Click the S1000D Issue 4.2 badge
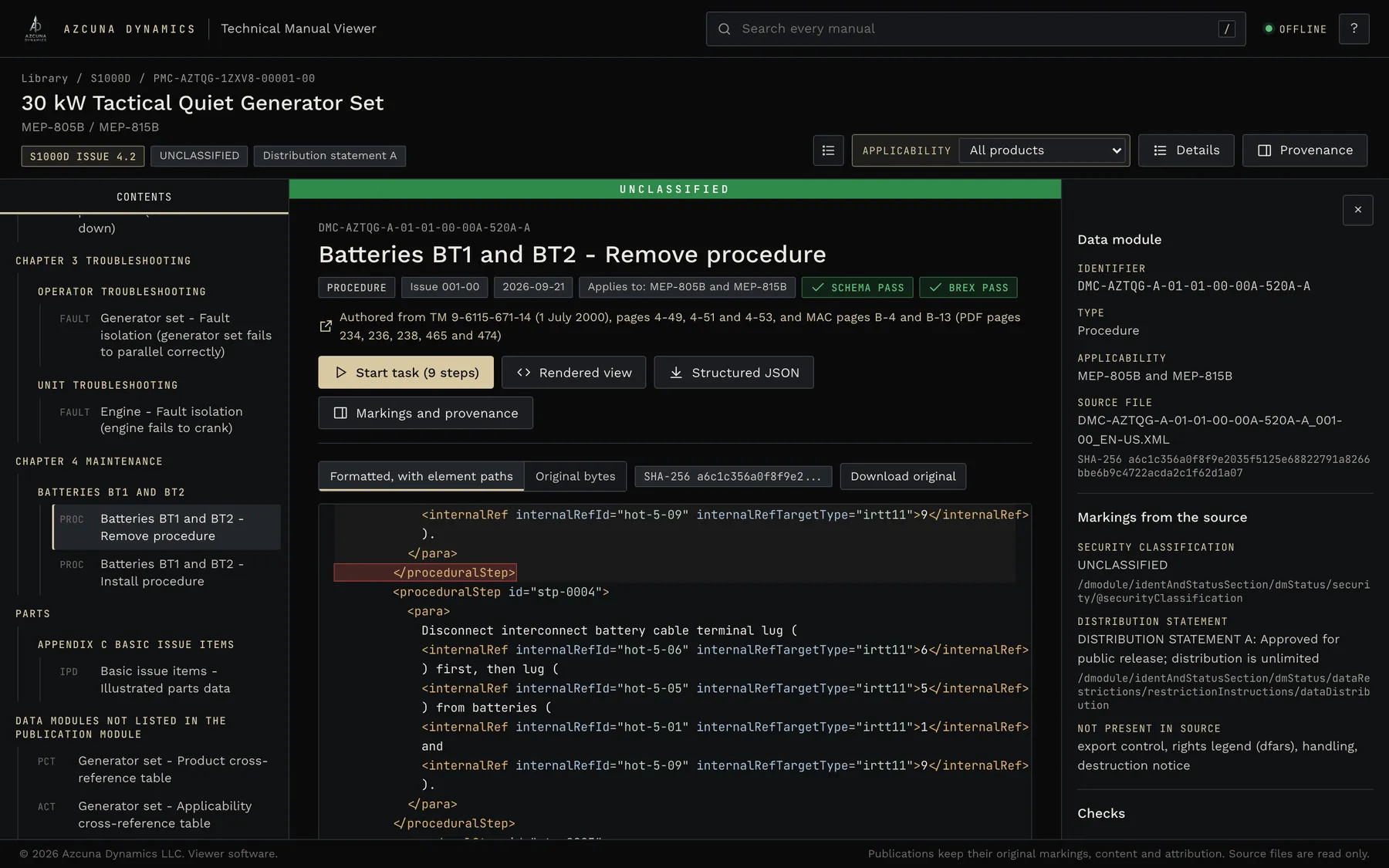Screen dimensions: 1389x868 point(83,156)
